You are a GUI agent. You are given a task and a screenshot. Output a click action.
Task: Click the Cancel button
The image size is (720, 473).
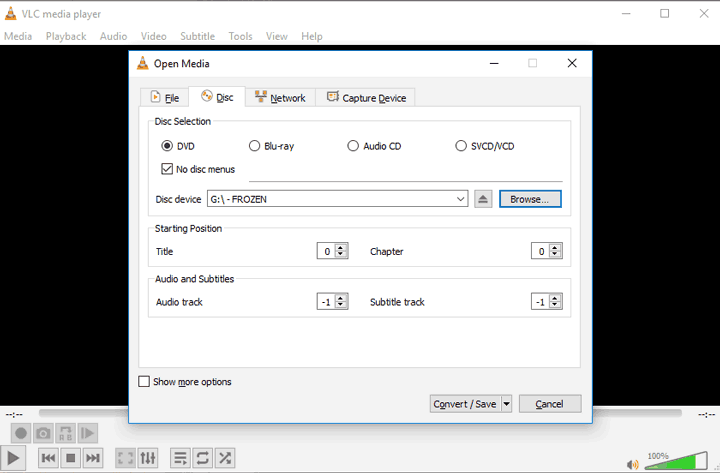[550, 404]
